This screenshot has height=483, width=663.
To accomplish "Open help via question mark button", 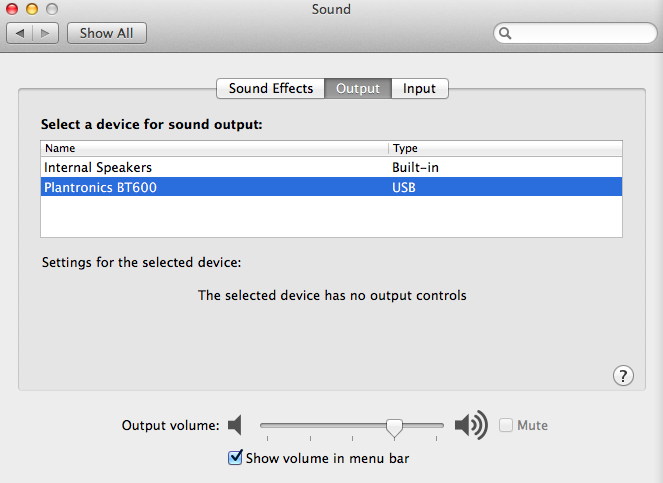I will coord(623,376).
